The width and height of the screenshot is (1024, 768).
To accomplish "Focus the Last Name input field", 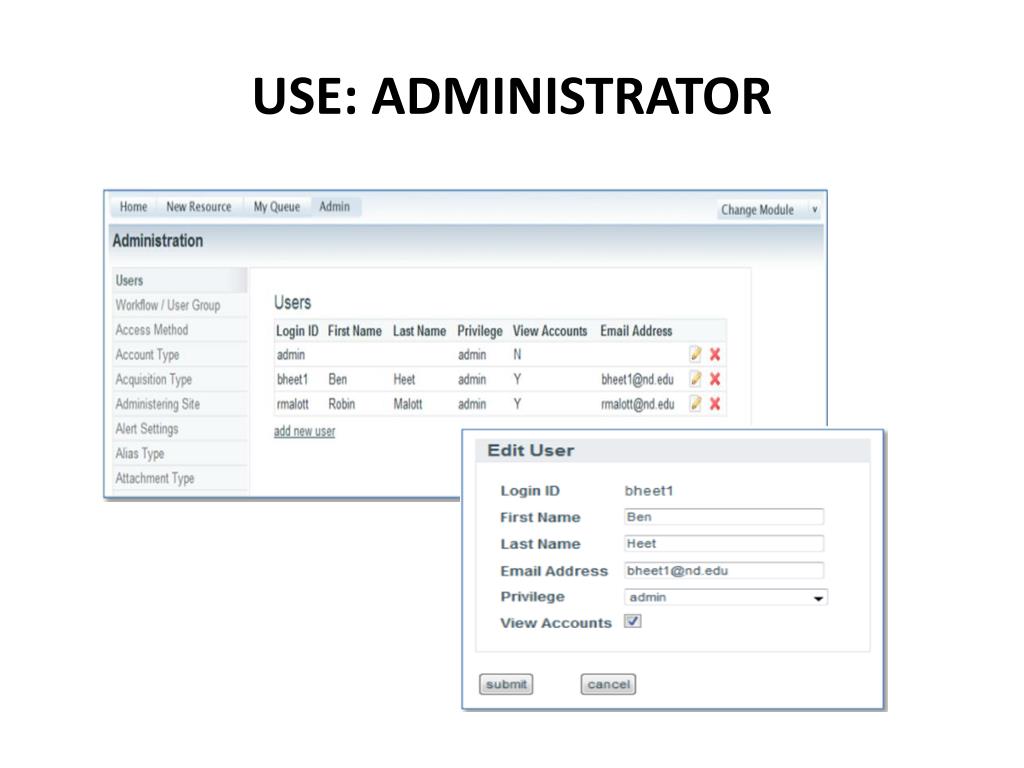I will (724, 544).
